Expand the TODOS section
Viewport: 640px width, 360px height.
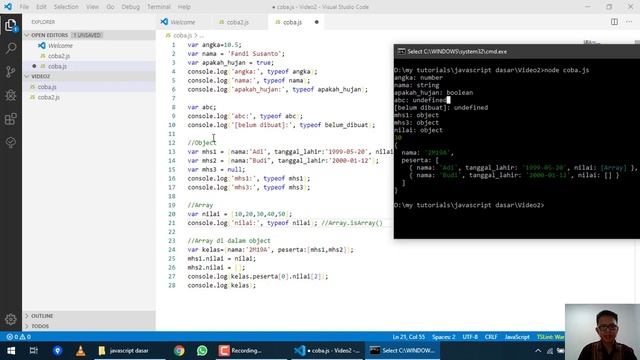(x=89, y=326)
